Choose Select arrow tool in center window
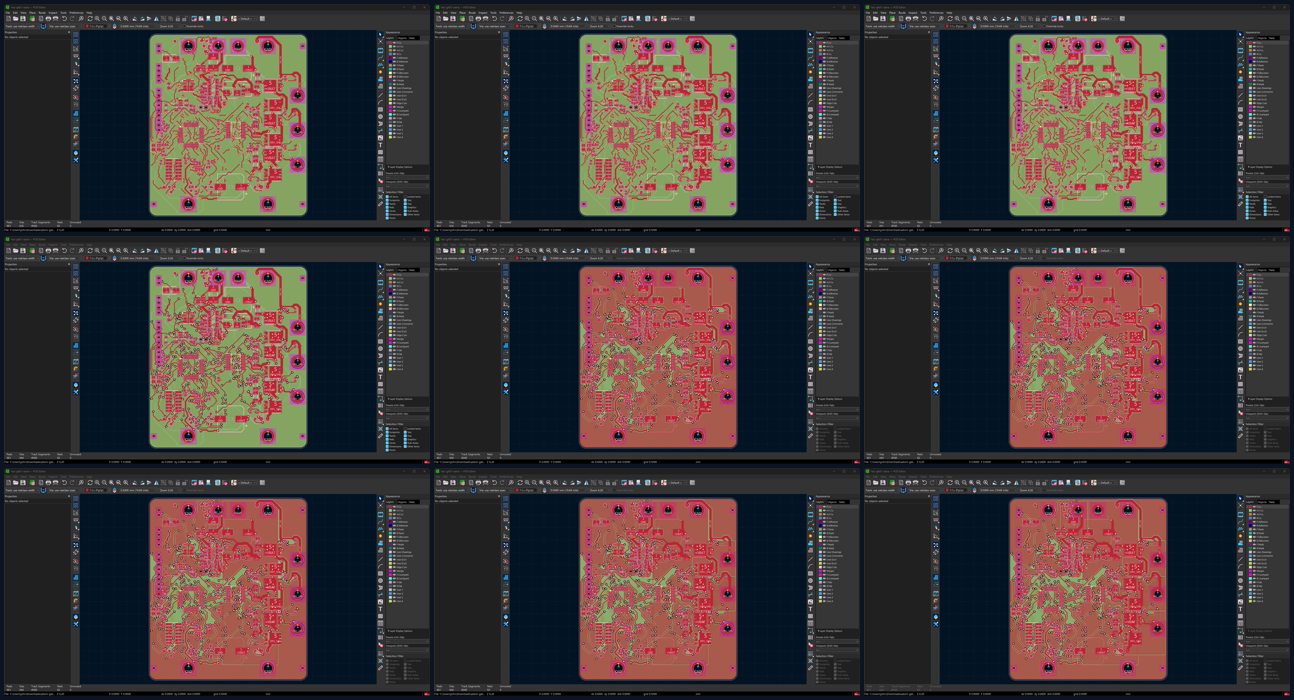 (810, 266)
